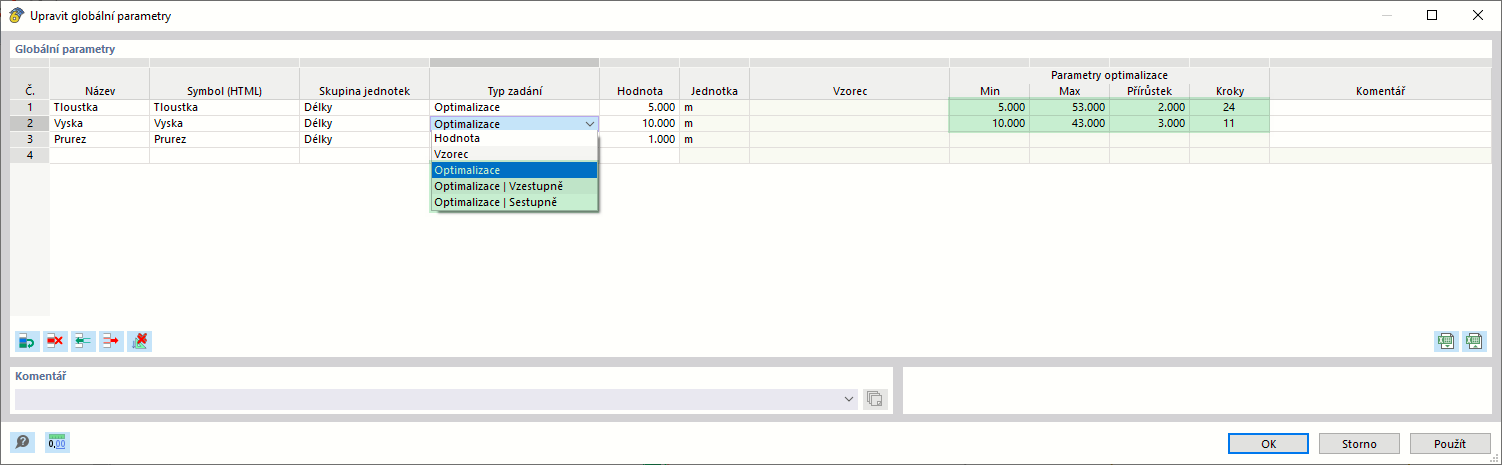Image resolution: width=1502 pixels, height=465 pixels.
Task: Choose Hodnota from the dropdown list
Action: (x=514, y=139)
